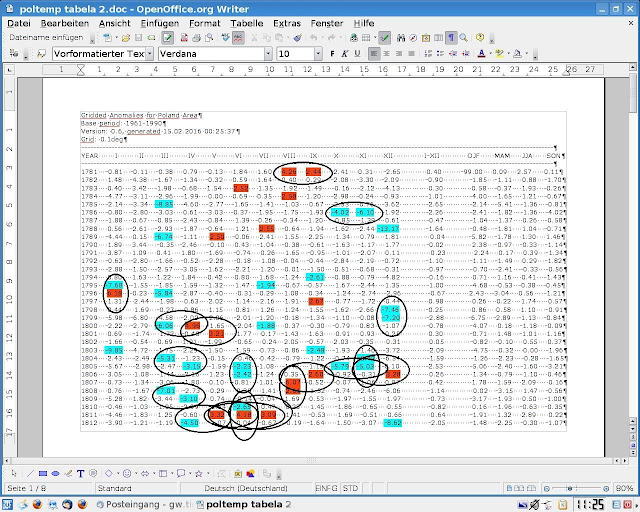The image size is (640, 512).
Task: Toggle underline formatting
Action: [x=358, y=53]
